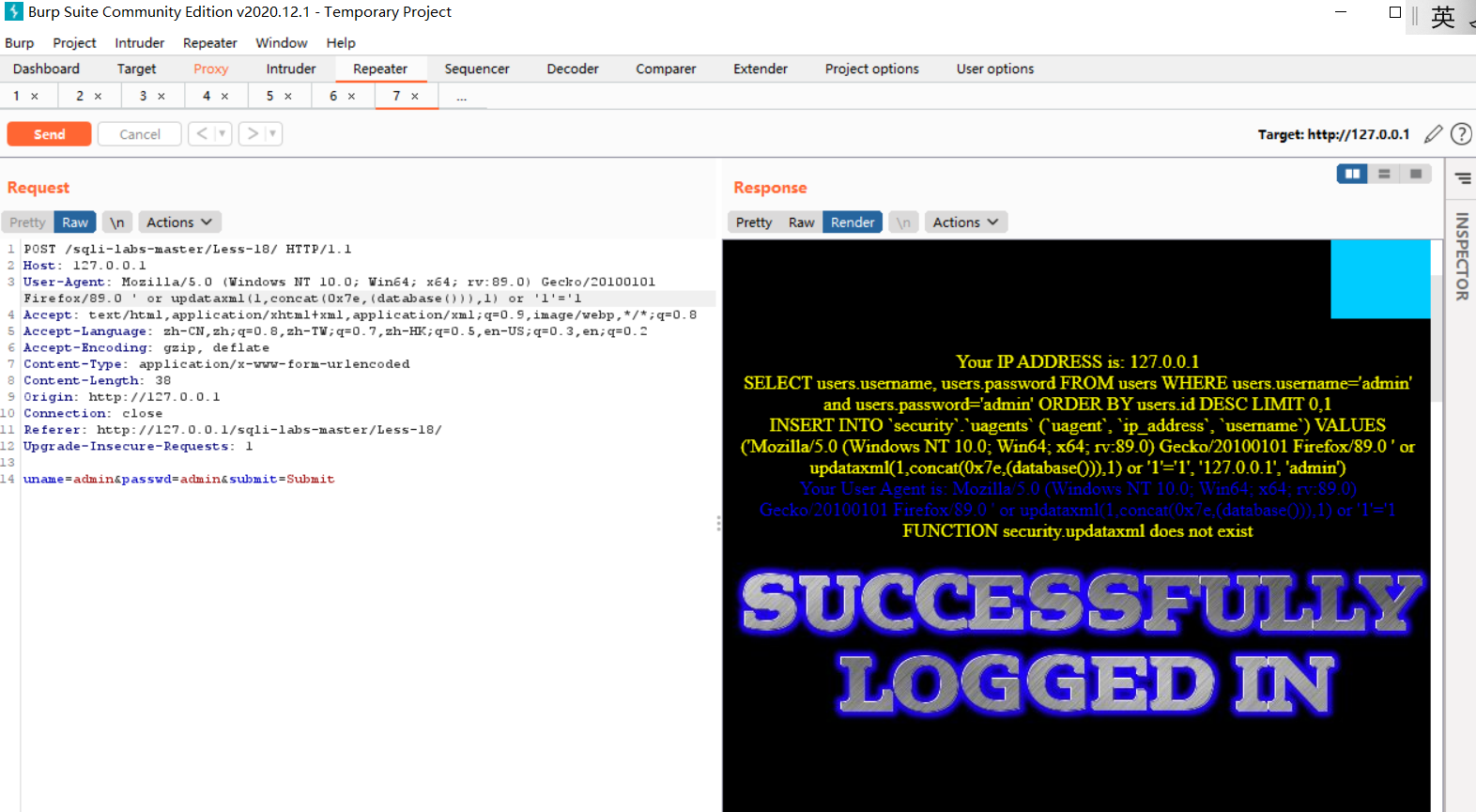Switch the Request view to Pretty
The width and height of the screenshot is (1476, 812).
[27, 222]
